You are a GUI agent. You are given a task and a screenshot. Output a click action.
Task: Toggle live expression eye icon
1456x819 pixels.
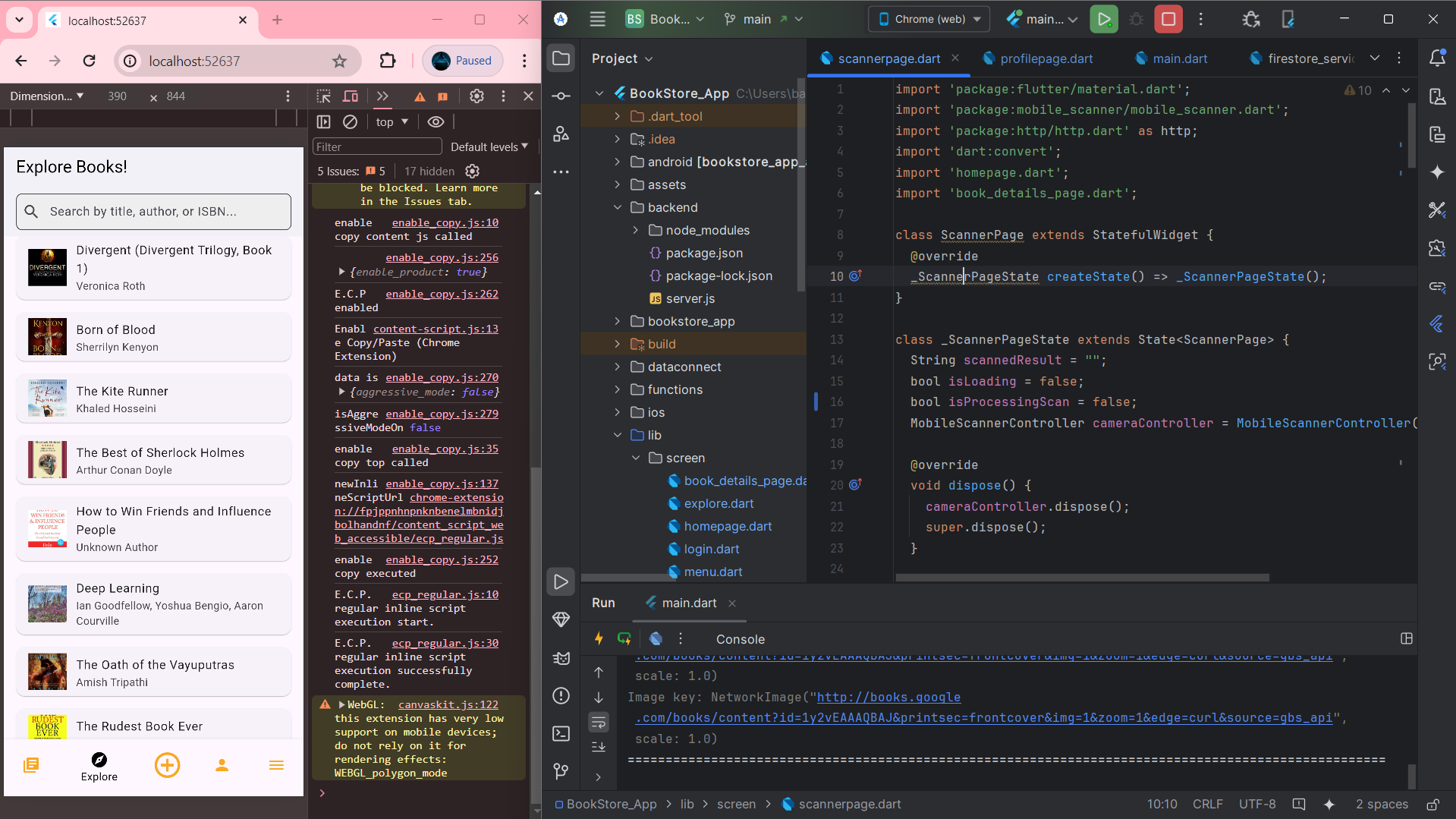pos(436,122)
